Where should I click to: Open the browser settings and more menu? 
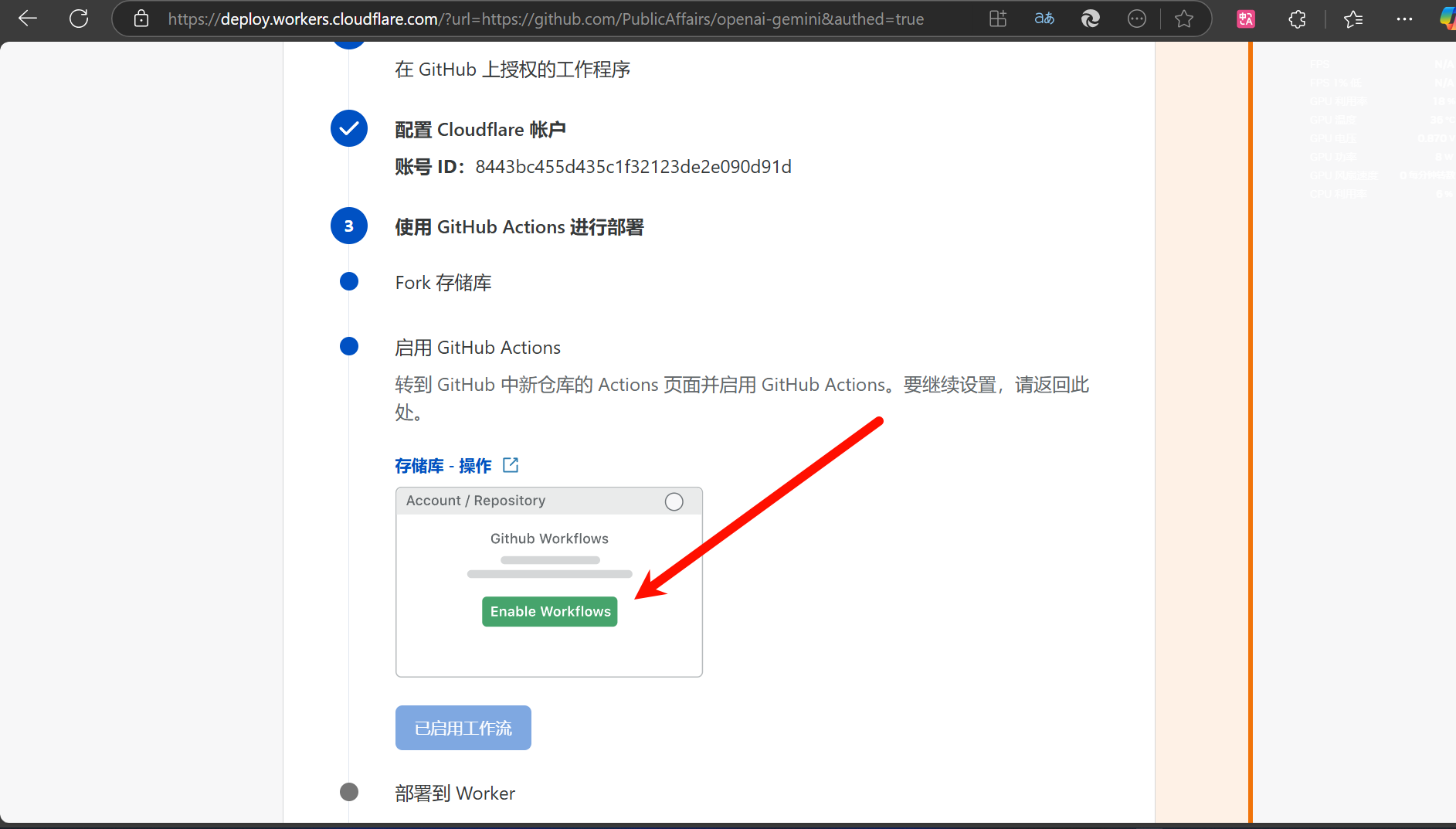[x=1404, y=19]
